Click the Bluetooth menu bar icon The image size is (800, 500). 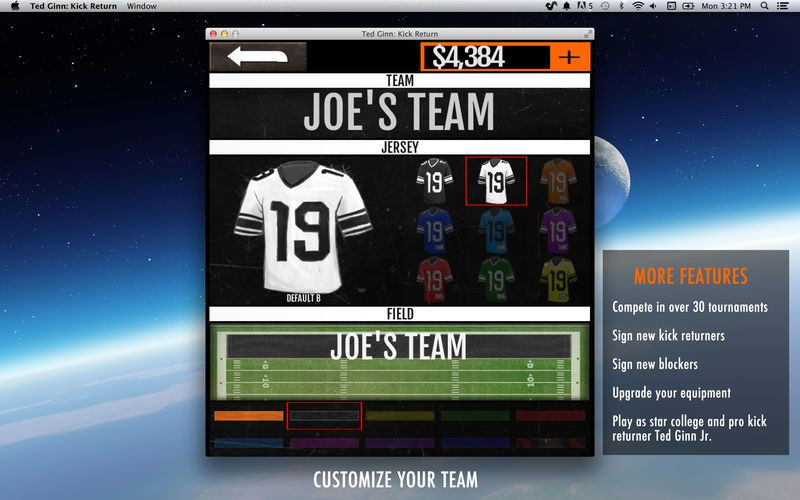pos(621,6)
